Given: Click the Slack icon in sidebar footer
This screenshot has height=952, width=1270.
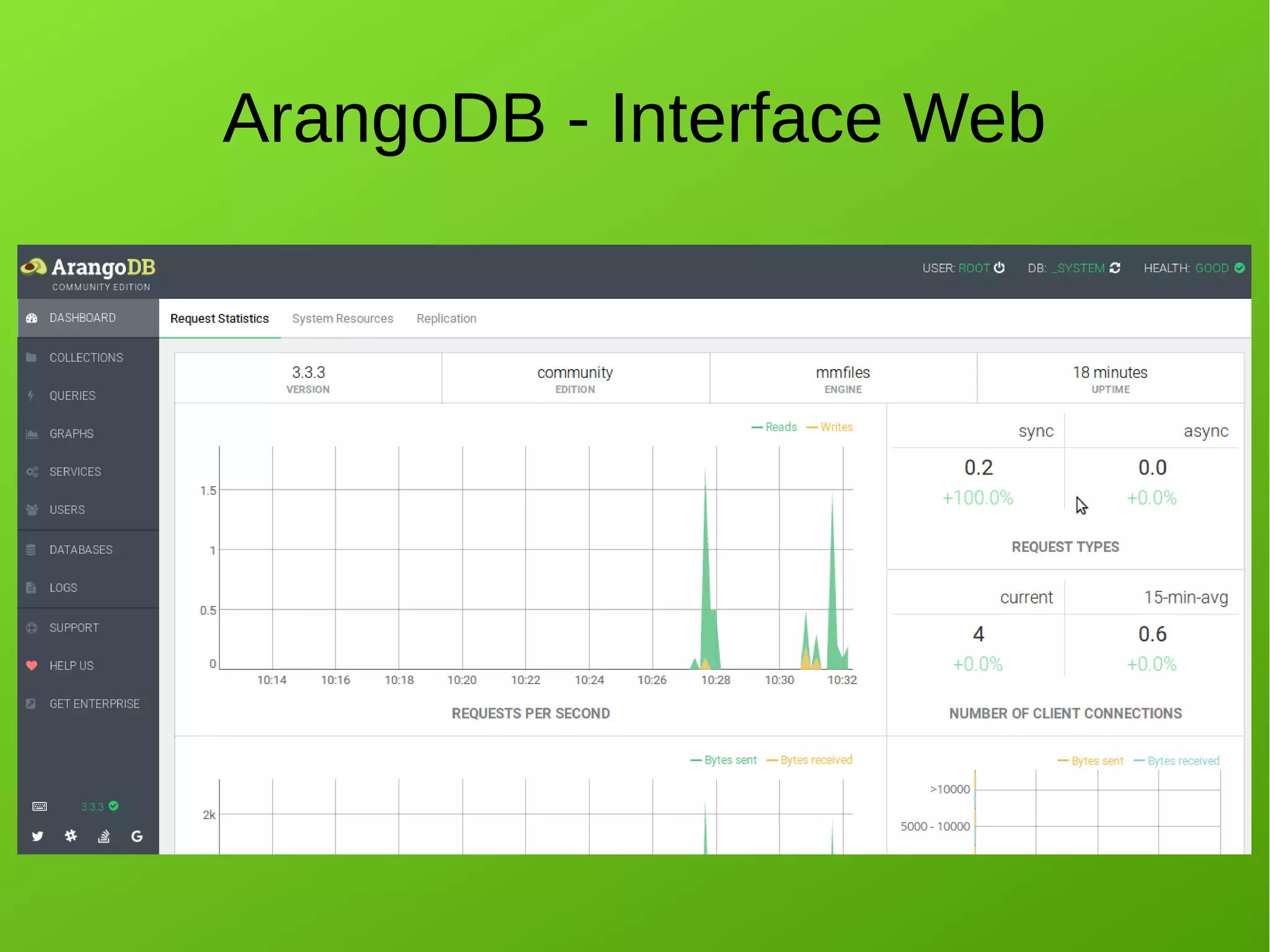Looking at the screenshot, I should click(71, 836).
